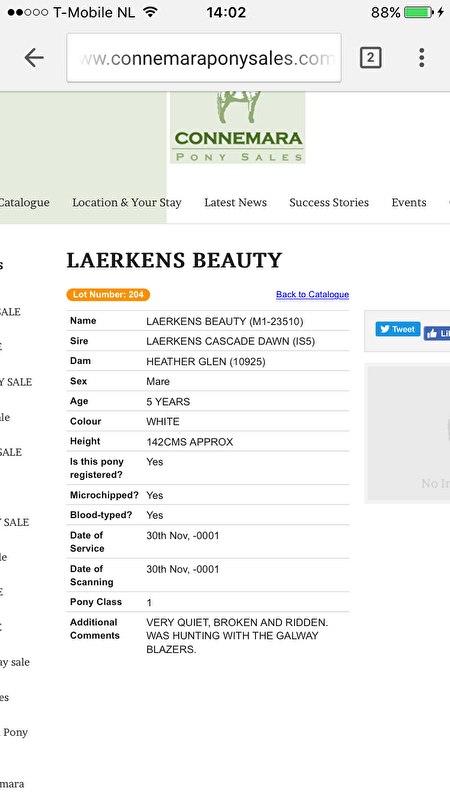Focus the connemaraponysales.com address bar
Viewport: 450px width, 800px height.
point(204,58)
